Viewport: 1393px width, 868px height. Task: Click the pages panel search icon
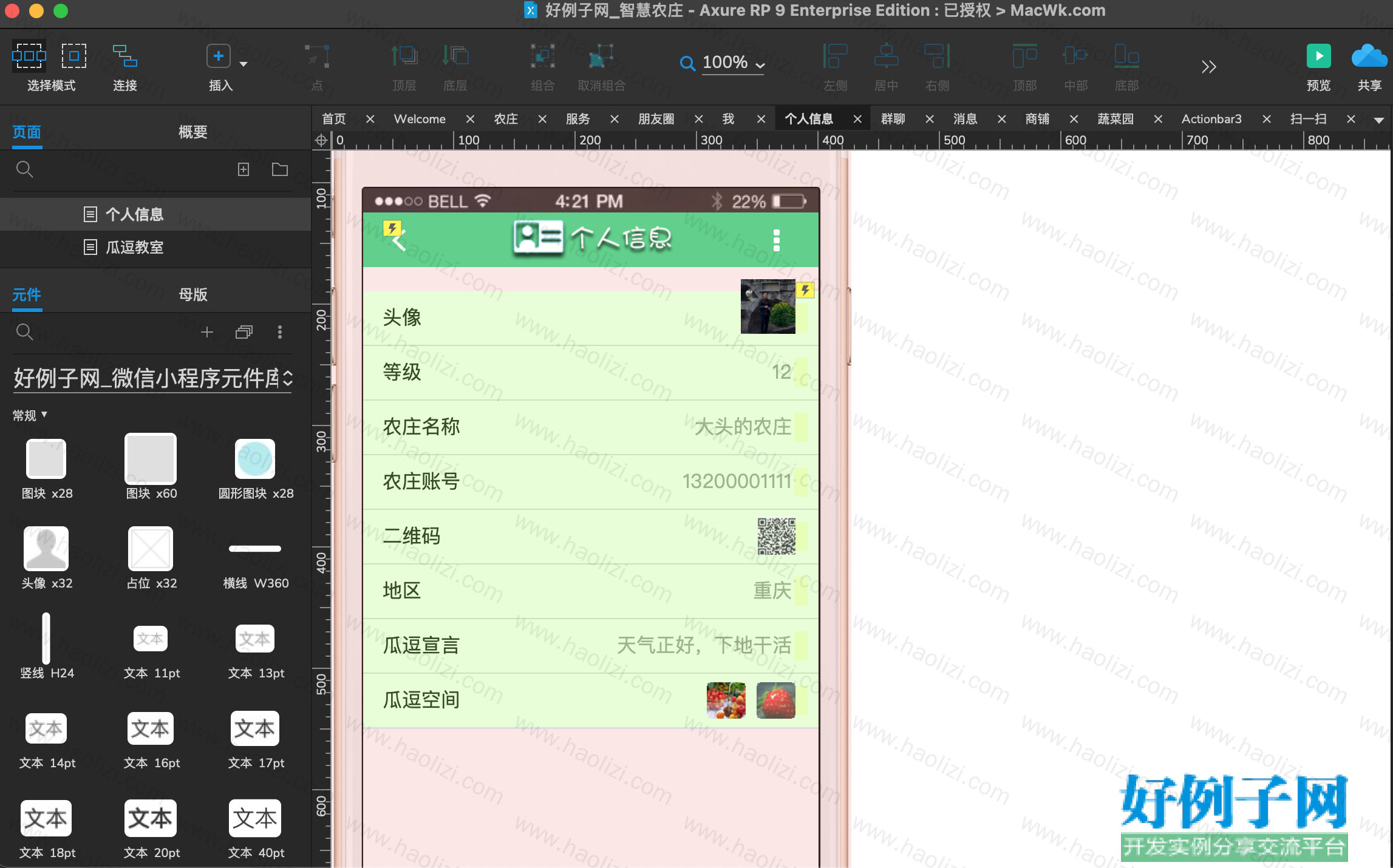(x=24, y=169)
